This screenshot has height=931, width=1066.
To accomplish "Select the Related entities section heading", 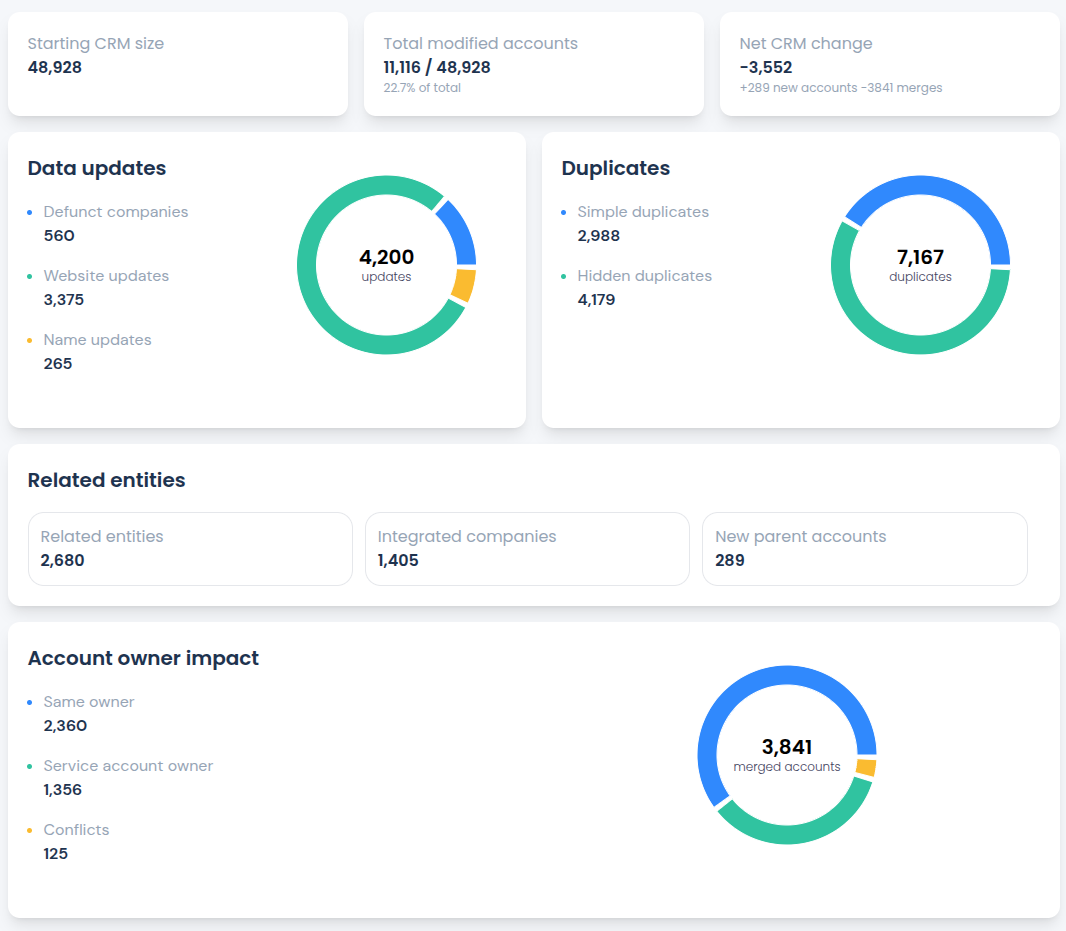I will click(106, 481).
